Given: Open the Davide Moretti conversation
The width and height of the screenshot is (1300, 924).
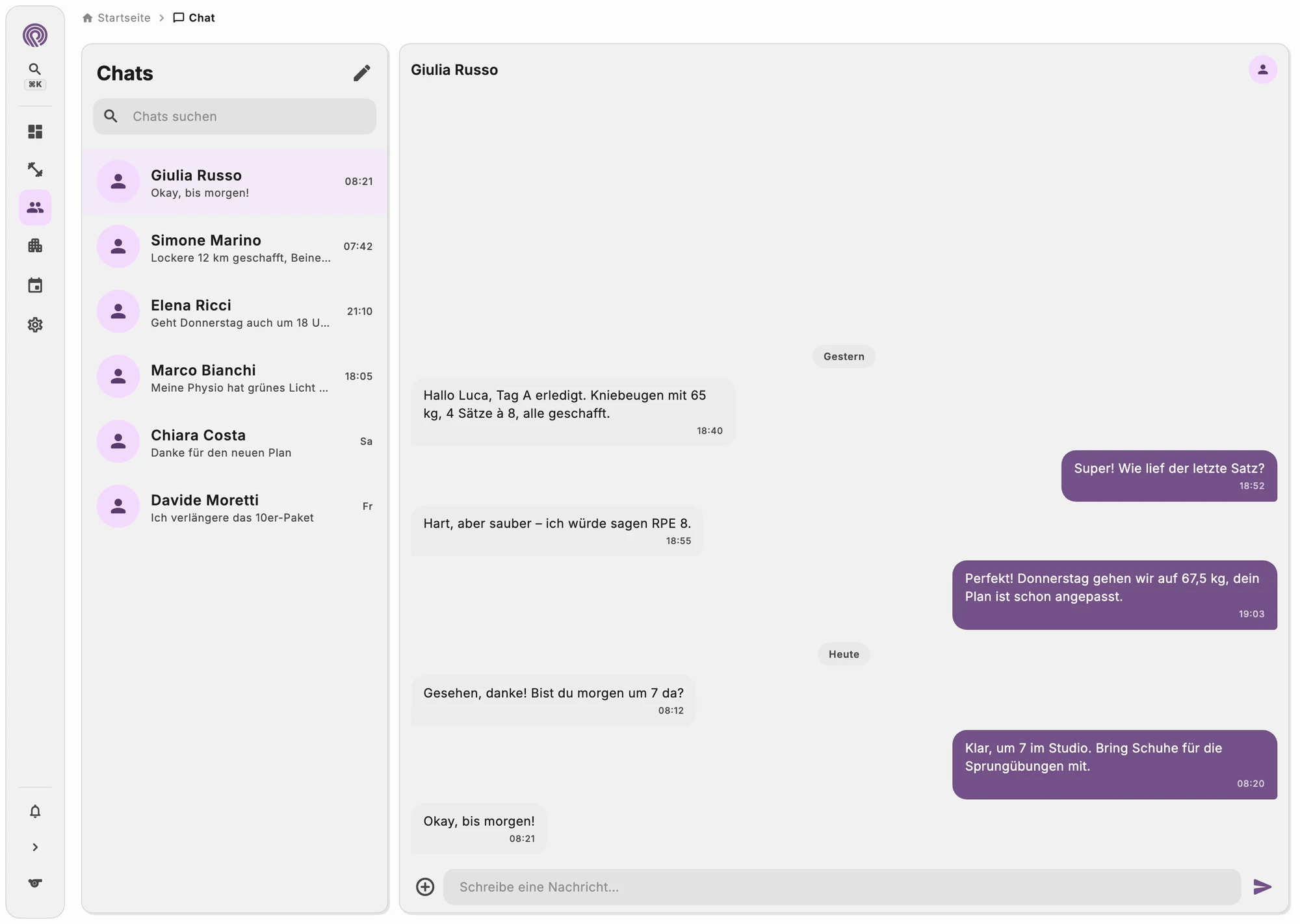Looking at the screenshot, I should tap(235, 507).
